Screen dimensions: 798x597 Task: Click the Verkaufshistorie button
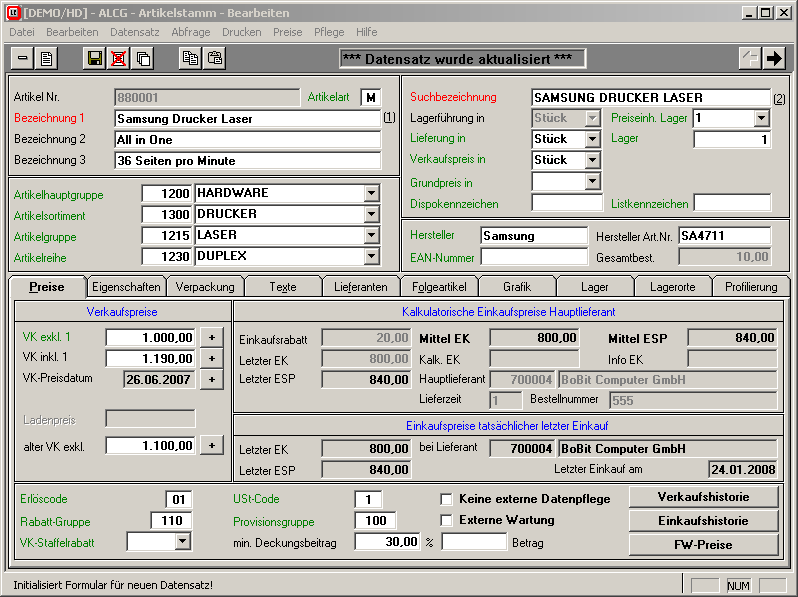pyautogui.click(x=703, y=497)
